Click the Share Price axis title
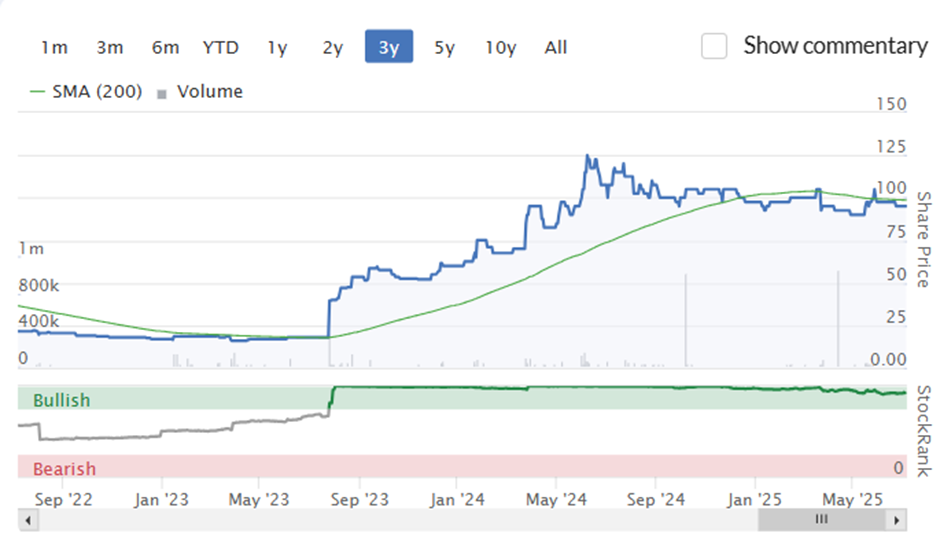The height and width of the screenshot is (537, 940). pyautogui.click(x=924, y=240)
